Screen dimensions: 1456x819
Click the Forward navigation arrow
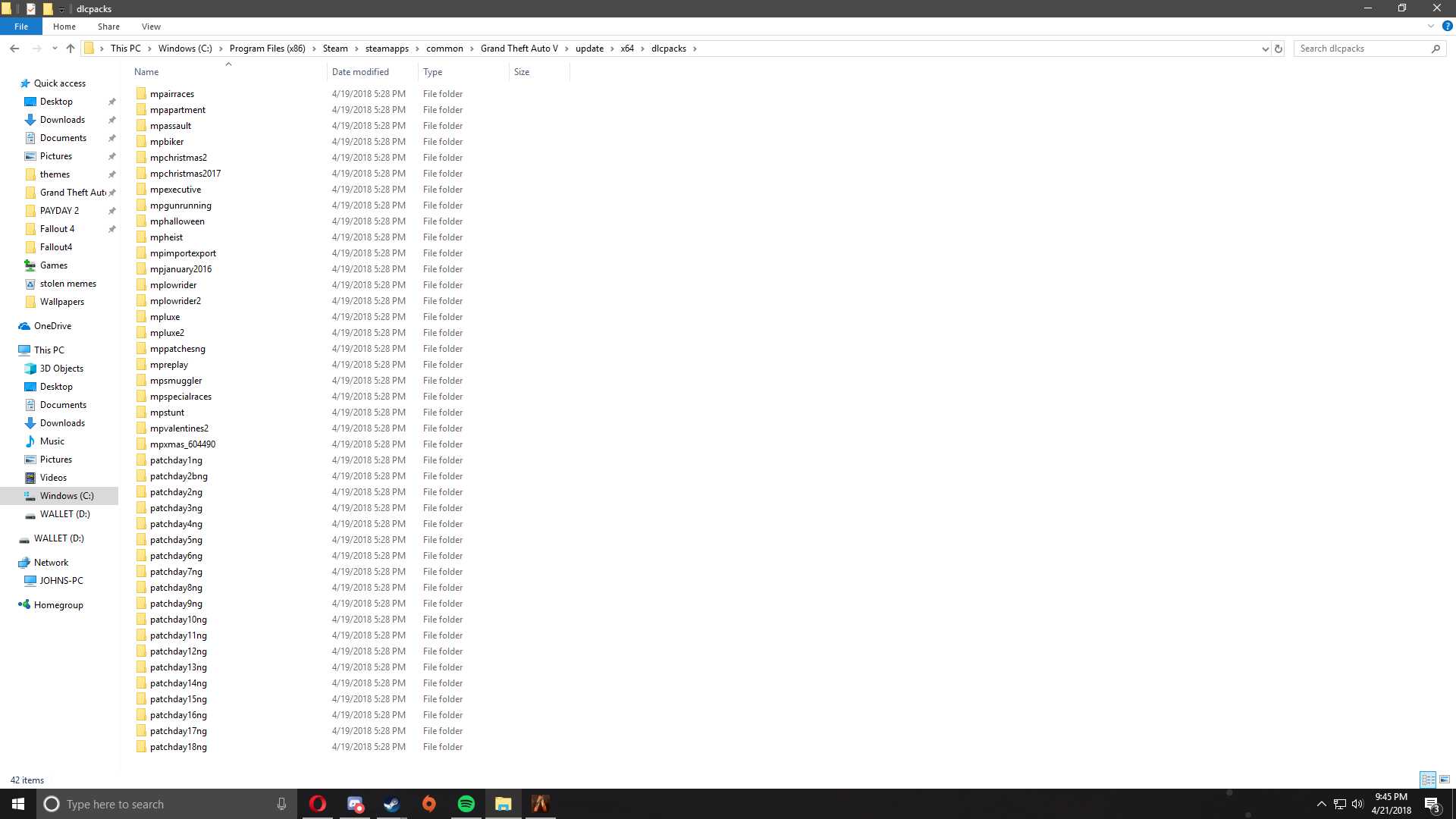pyautogui.click(x=36, y=49)
